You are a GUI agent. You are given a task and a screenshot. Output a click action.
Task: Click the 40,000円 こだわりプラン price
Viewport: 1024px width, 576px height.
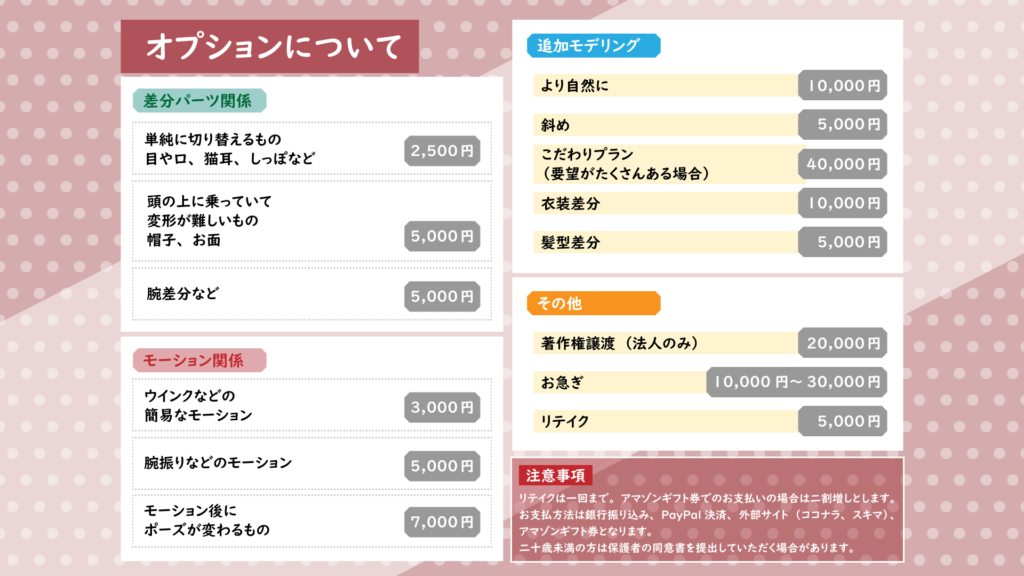(x=842, y=164)
